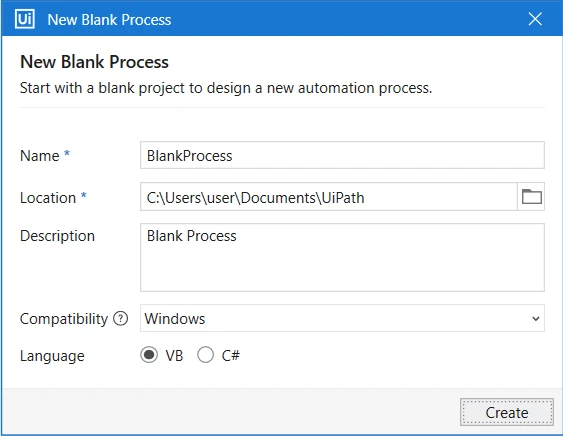Click the New Blank Process title bar text
The width and height of the screenshot is (563, 436).
tap(109, 20)
